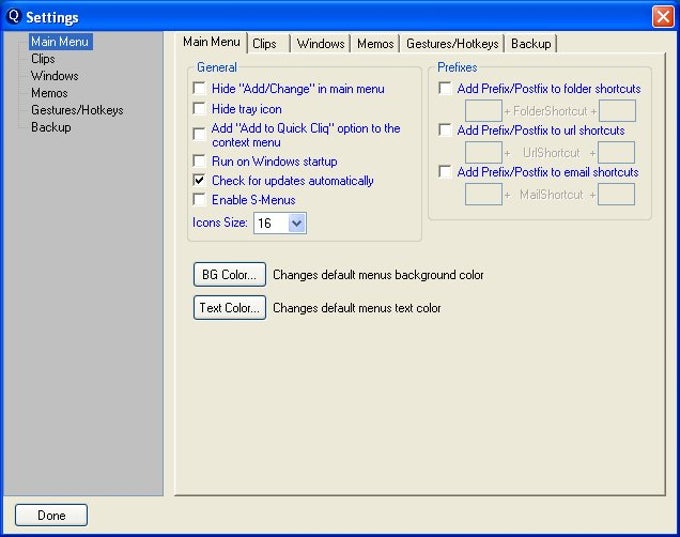
Task: Close the Settings window
Action: click(x=663, y=17)
